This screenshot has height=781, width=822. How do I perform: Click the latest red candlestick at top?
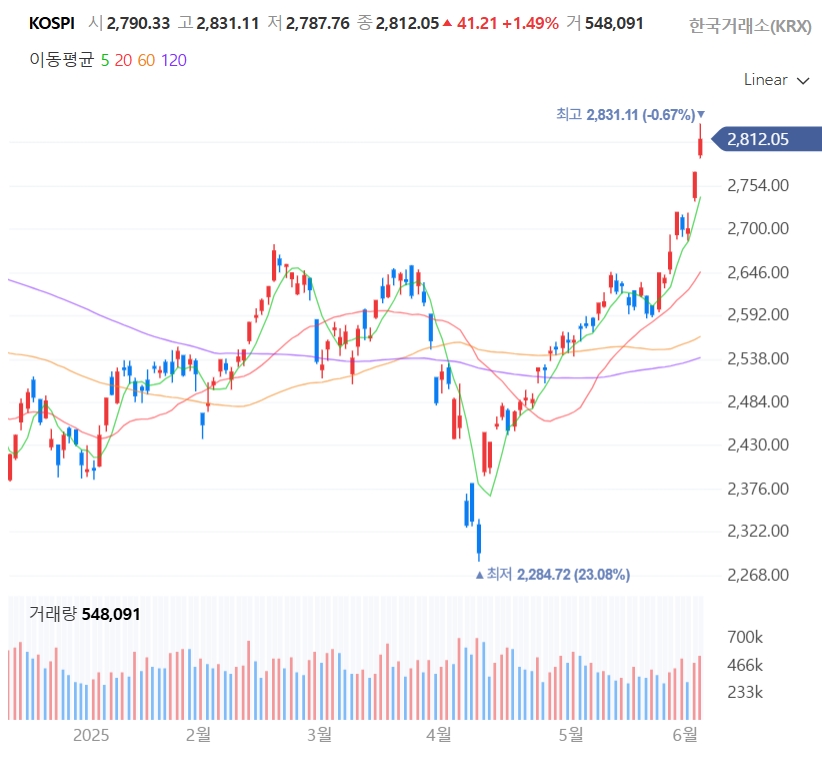point(700,142)
